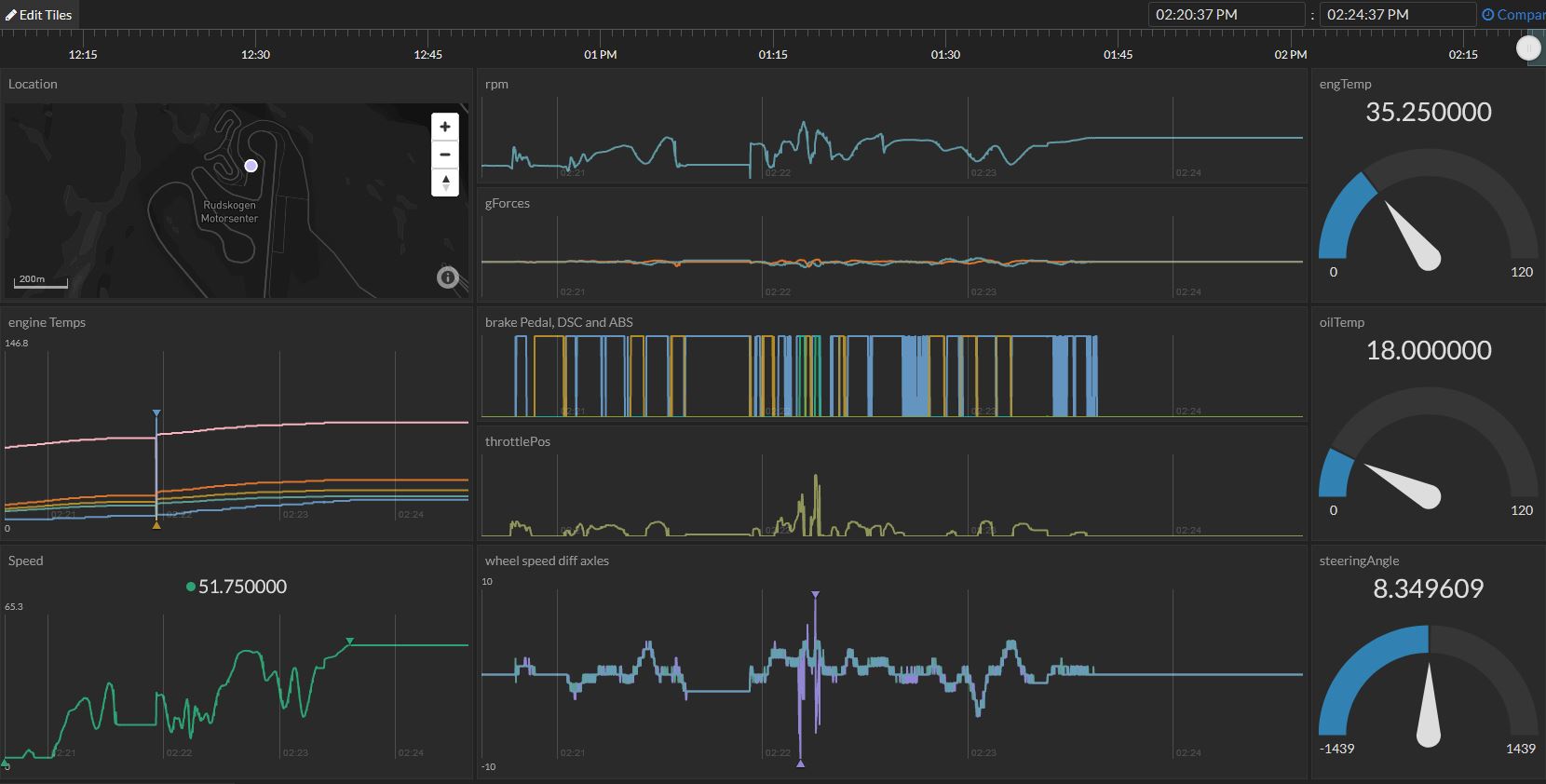Select the rpm tile title

pyautogui.click(x=496, y=84)
